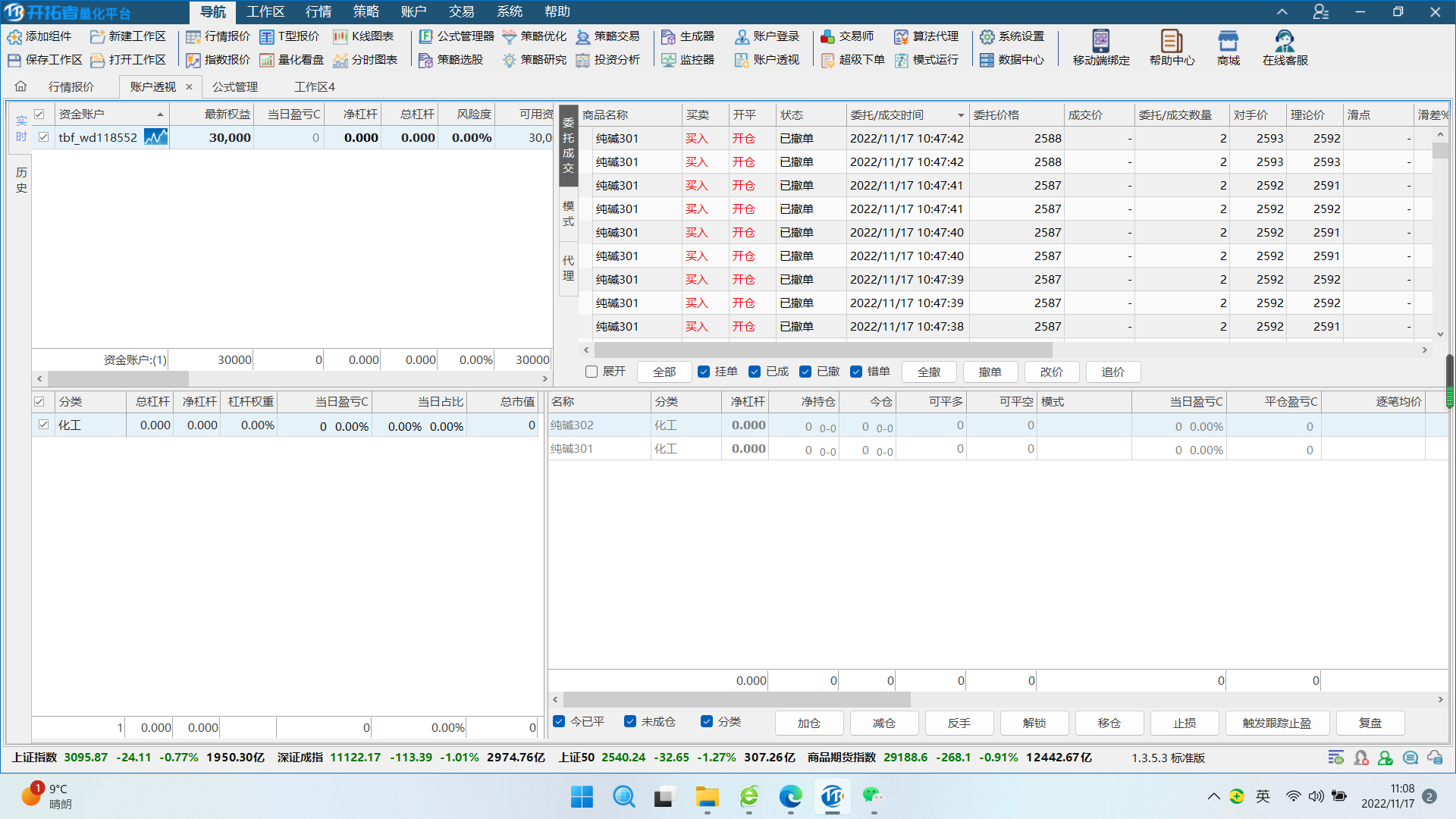Click the chart icon beside tbf_wd118552
Image resolution: width=1456 pixels, height=819 pixels.
click(x=155, y=137)
